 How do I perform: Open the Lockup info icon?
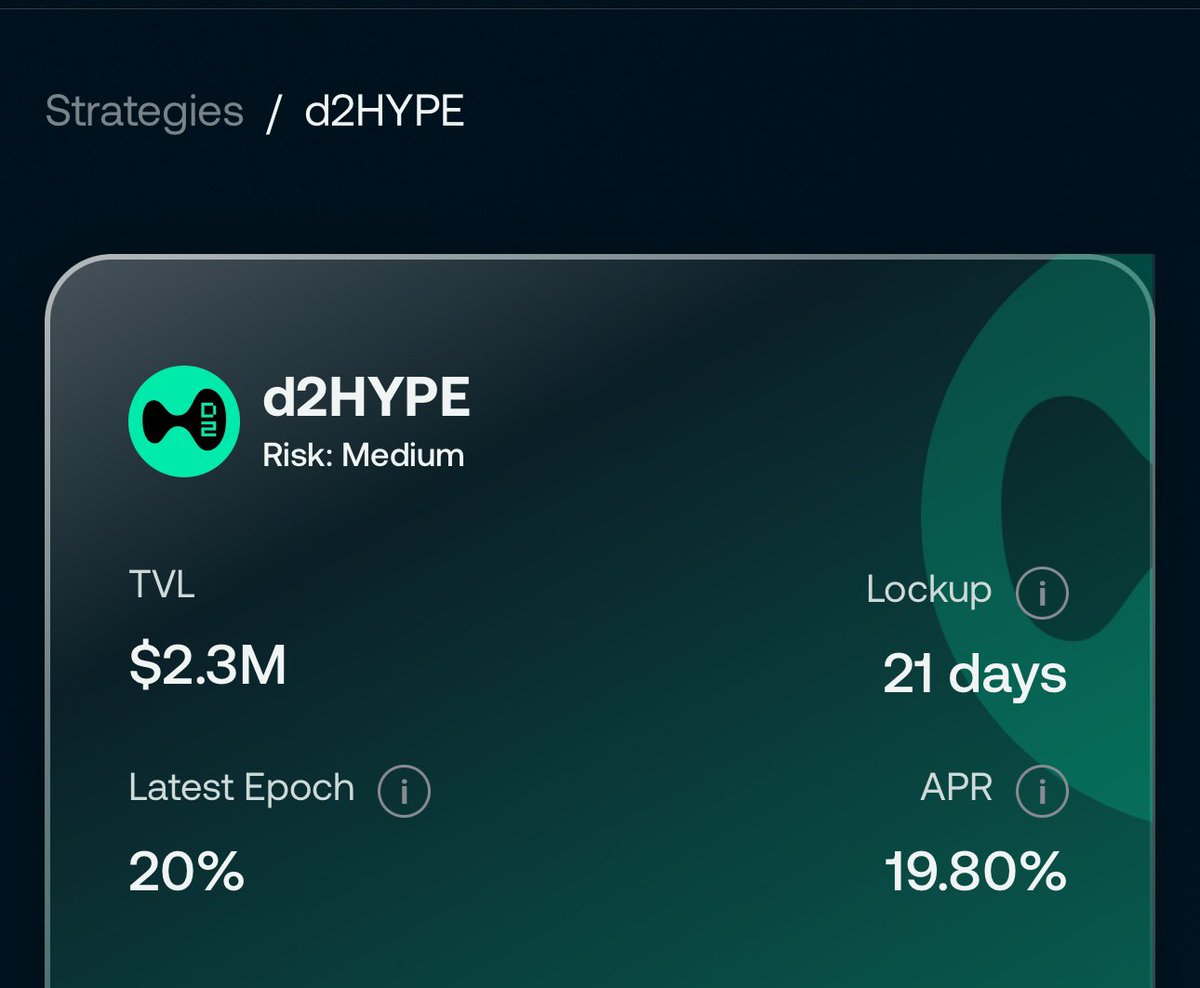(1042, 593)
